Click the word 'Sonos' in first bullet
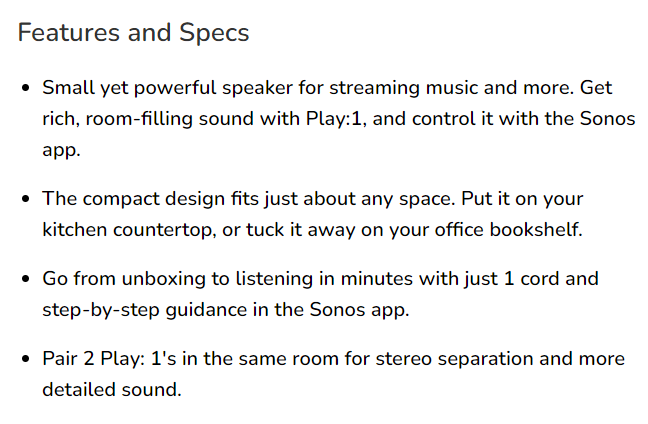Screen dimensions: 648x424 click(608, 119)
